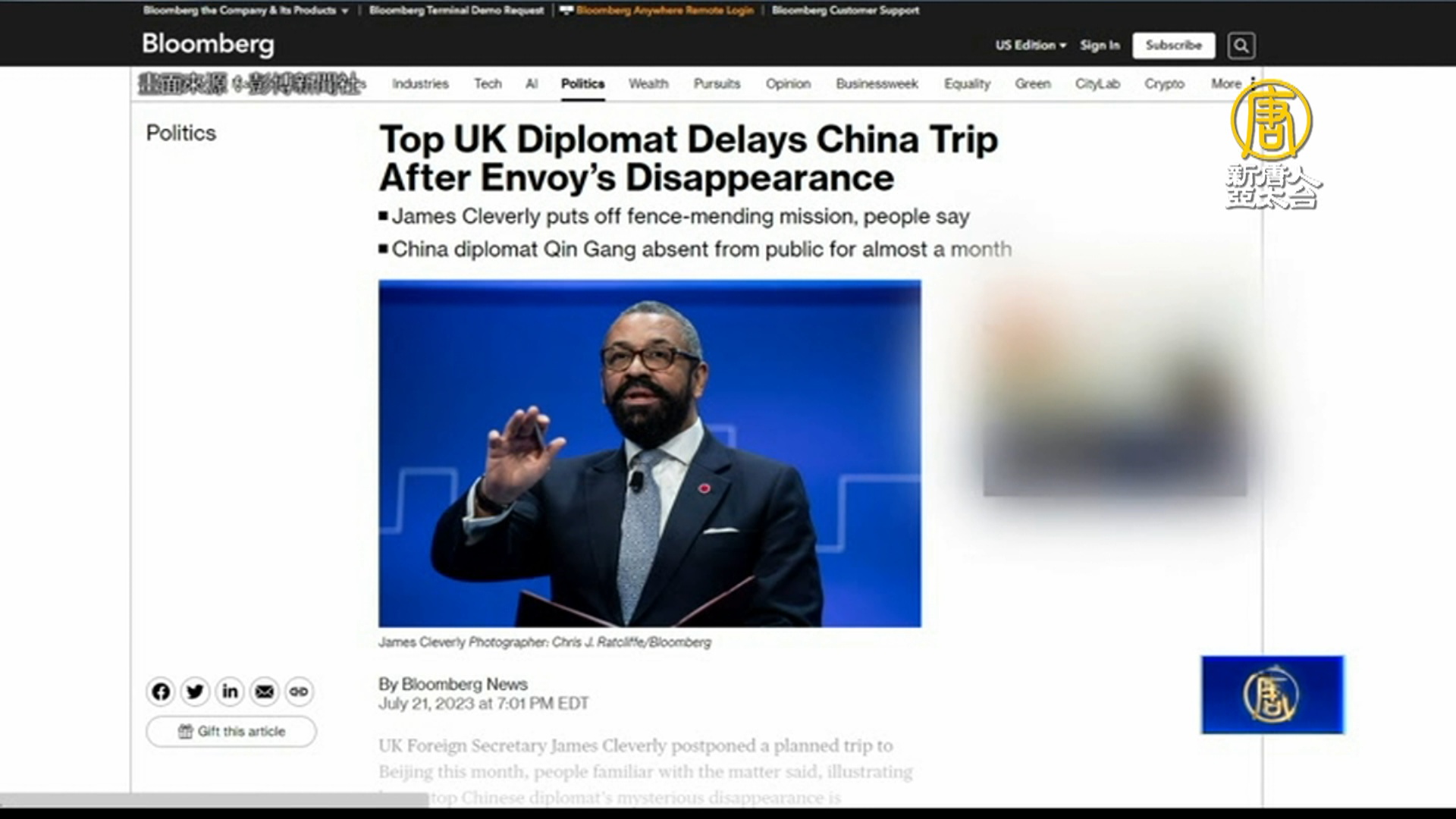Expand the US Edition dropdown
Viewport: 1456px width, 819px height.
(1031, 45)
